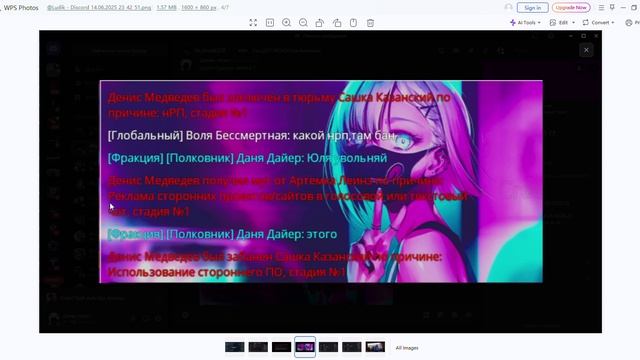Expand the Edit dropdown arrow
The image size is (640, 360).
(573, 22)
